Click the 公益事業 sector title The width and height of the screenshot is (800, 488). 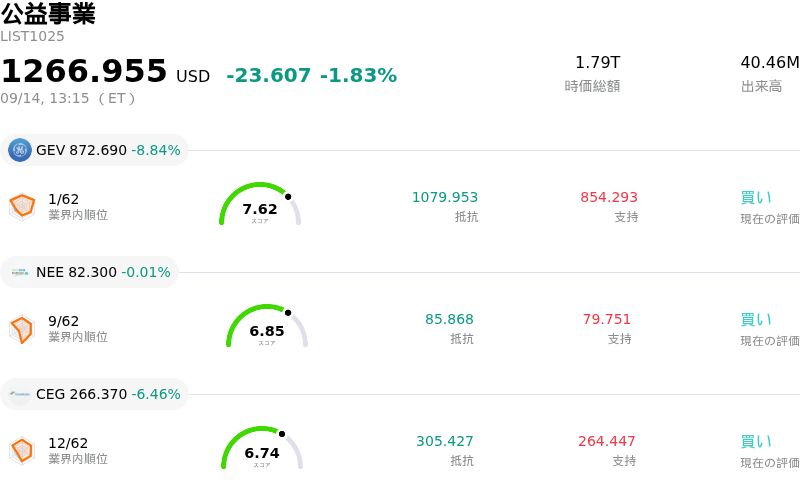pyautogui.click(x=48, y=14)
